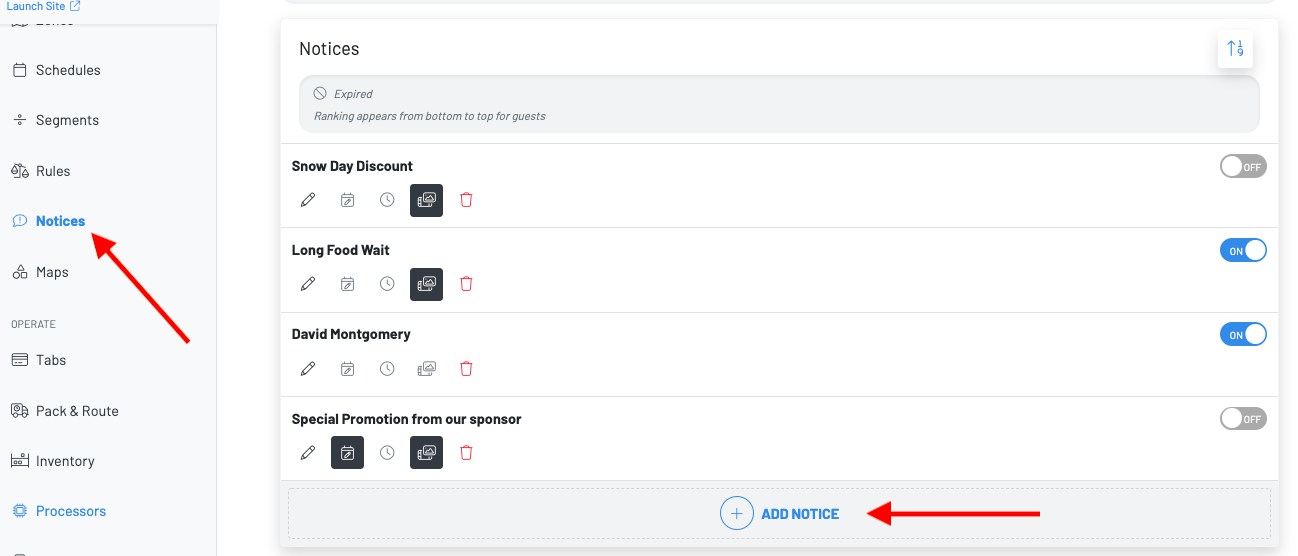The height and width of the screenshot is (556, 1298).
Task: Delete the Long Food Wait notice
Action: [x=466, y=284]
